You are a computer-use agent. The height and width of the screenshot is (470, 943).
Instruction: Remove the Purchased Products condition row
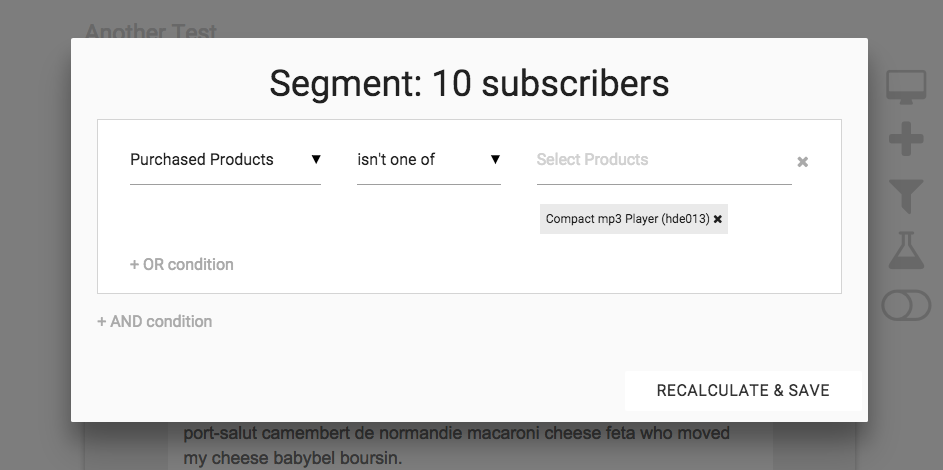pyautogui.click(x=802, y=162)
